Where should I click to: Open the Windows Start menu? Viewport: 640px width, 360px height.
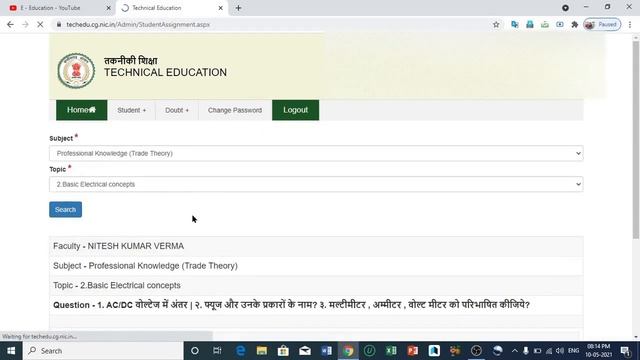(11, 351)
